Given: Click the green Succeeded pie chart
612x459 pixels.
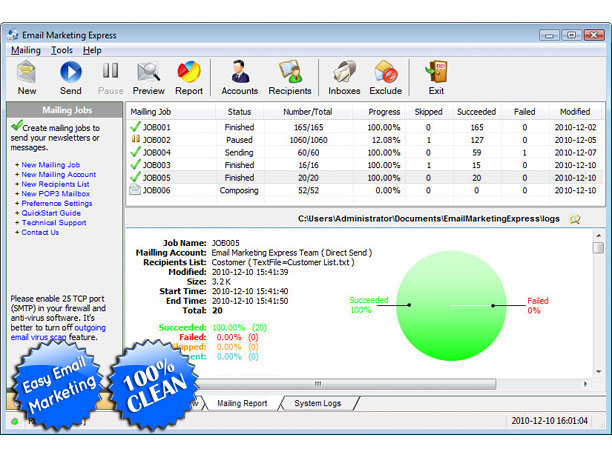Looking at the screenshot, I should (x=451, y=306).
